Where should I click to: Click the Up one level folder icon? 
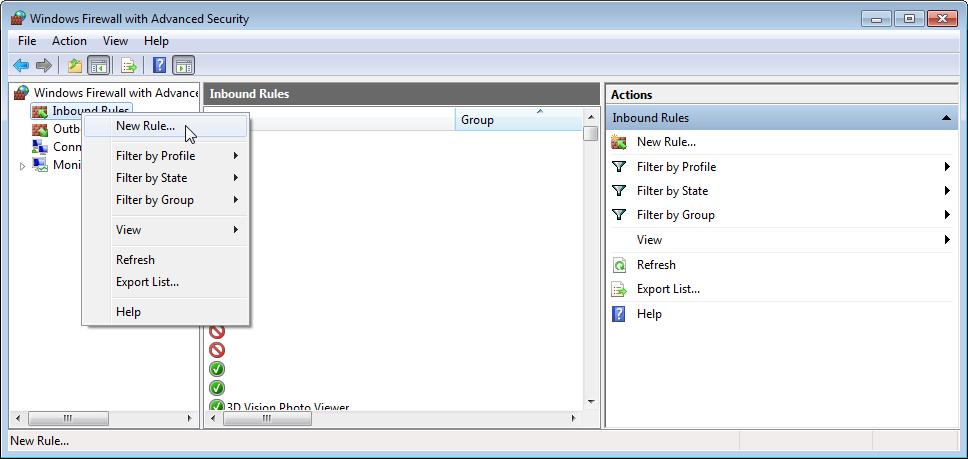pos(75,65)
